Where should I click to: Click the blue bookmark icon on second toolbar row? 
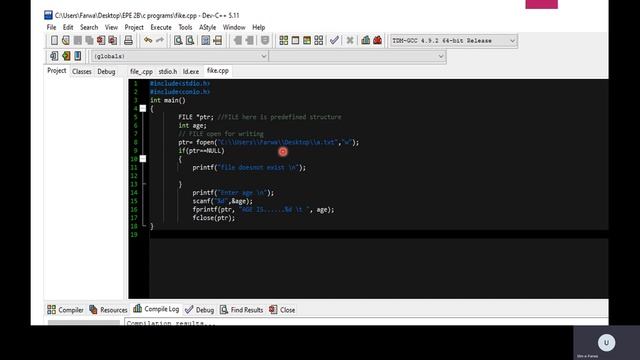[78, 56]
